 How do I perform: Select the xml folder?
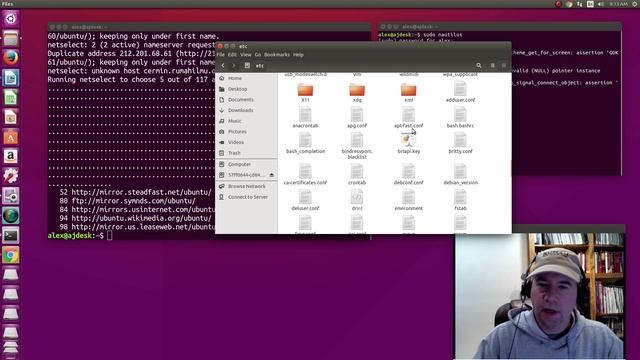coord(409,93)
